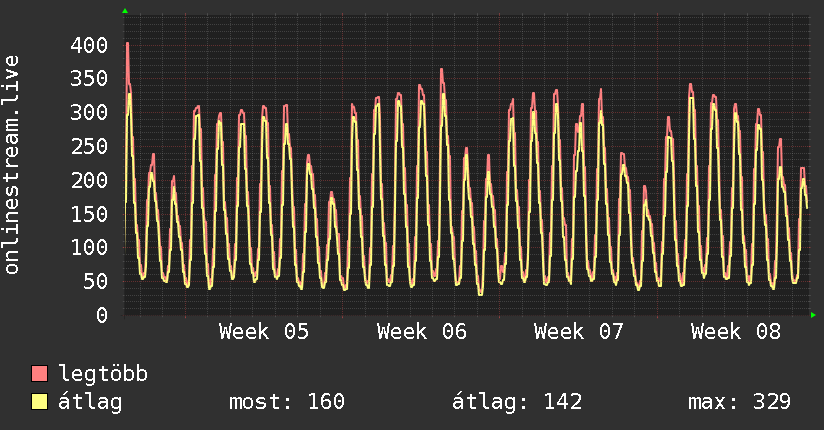Click the Week 08 axis label
824x430 pixels.
click(736, 332)
